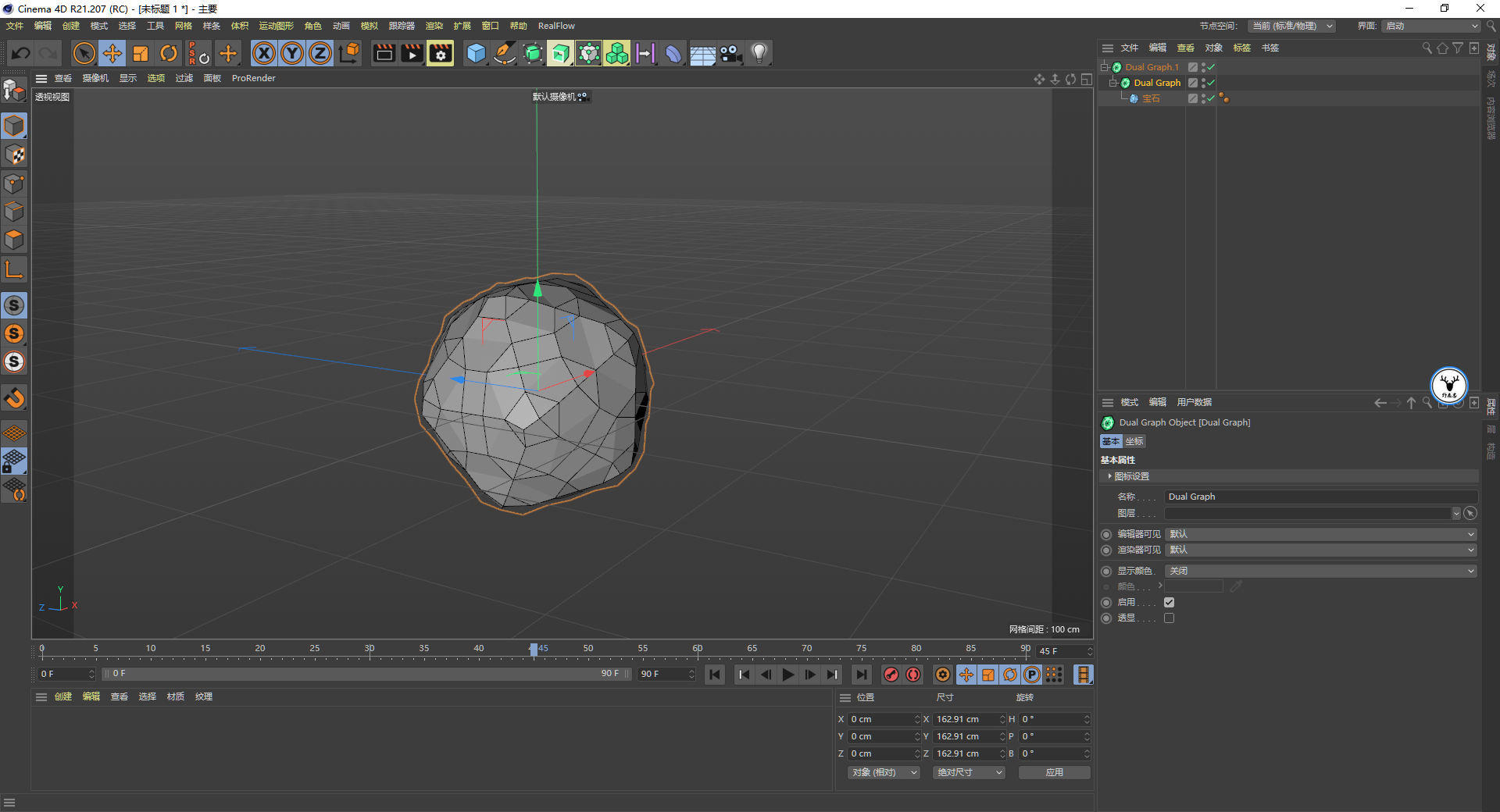Open 摄像机 viewport menu
This screenshot has height=812, width=1500.
point(95,78)
